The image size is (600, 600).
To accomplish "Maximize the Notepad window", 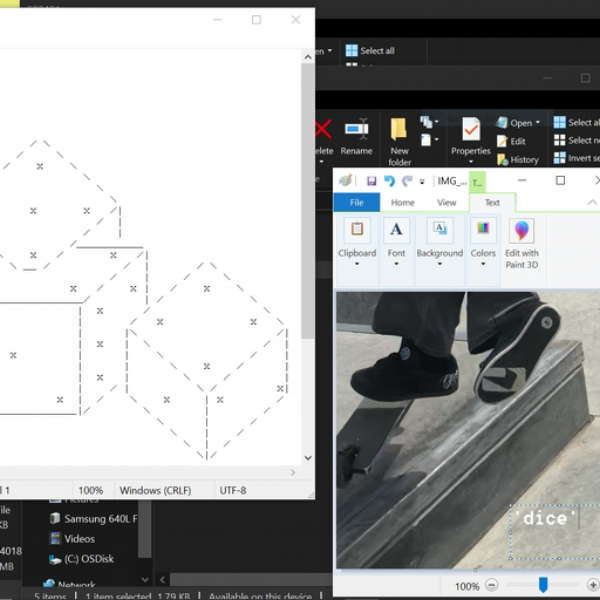I will tap(256, 20).
